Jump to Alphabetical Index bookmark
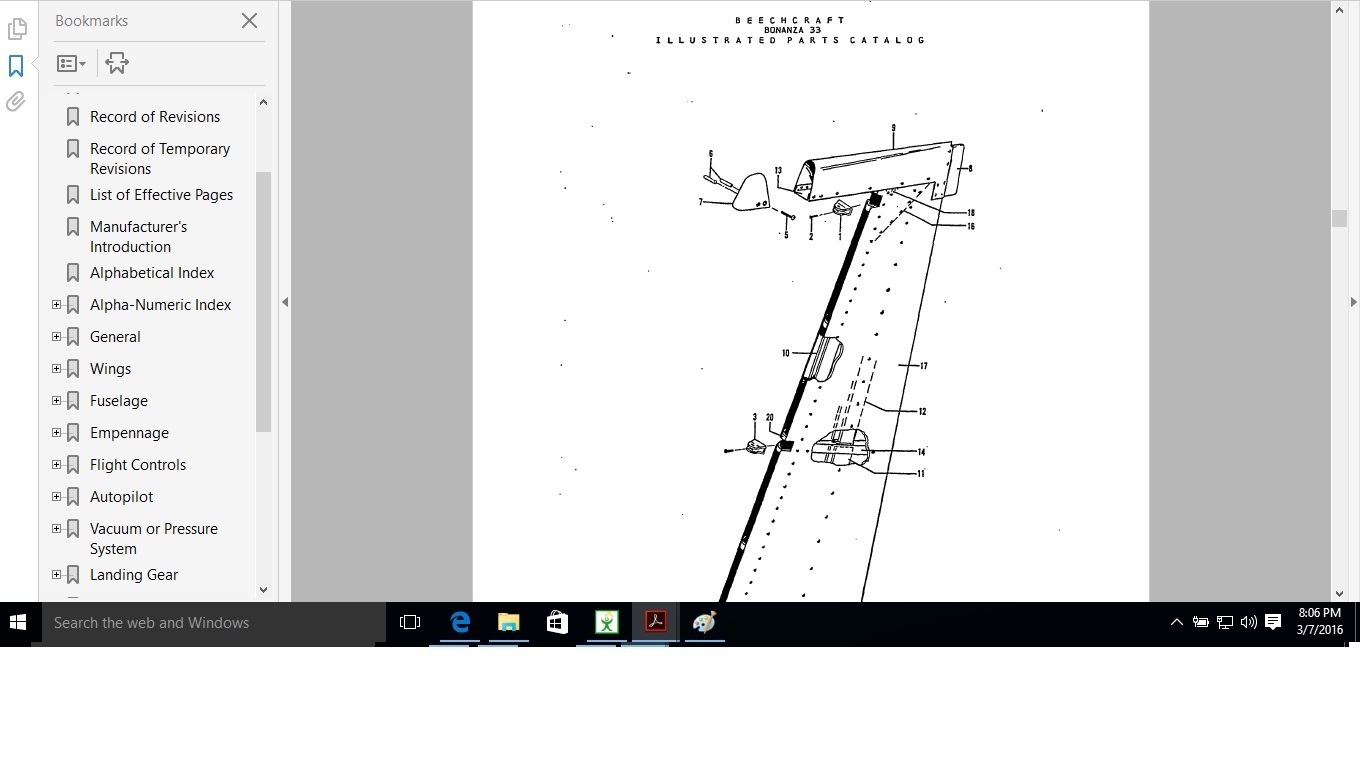The height and width of the screenshot is (768, 1366). [152, 273]
